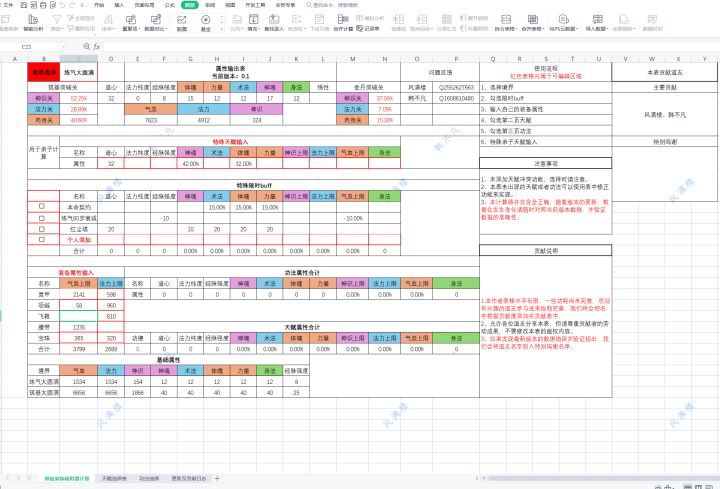This screenshot has height=489, width=720.
Task: Switch to the Formulas (公式) ribbon tab
Action: click(169, 5)
